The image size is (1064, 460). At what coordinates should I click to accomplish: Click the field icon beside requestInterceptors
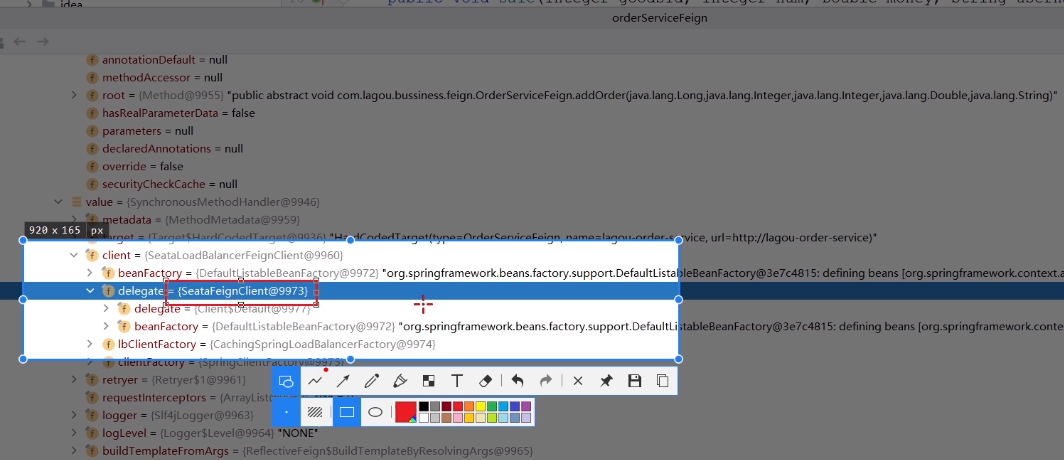tap(92, 398)
